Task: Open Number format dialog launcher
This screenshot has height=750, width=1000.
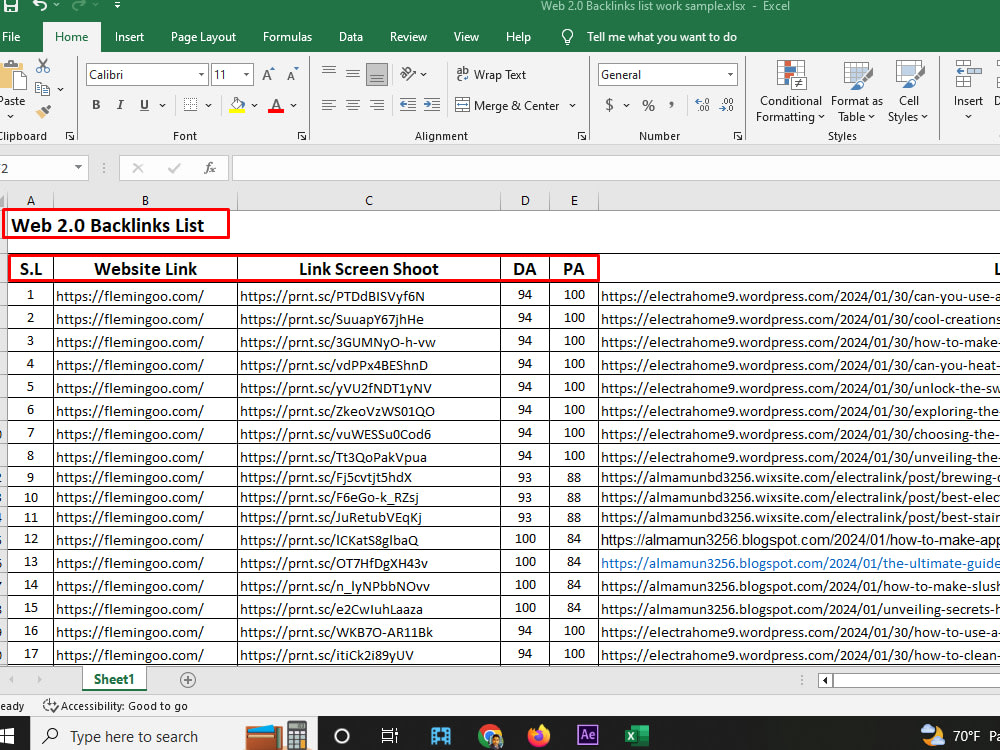Action: tap(738, 136)
